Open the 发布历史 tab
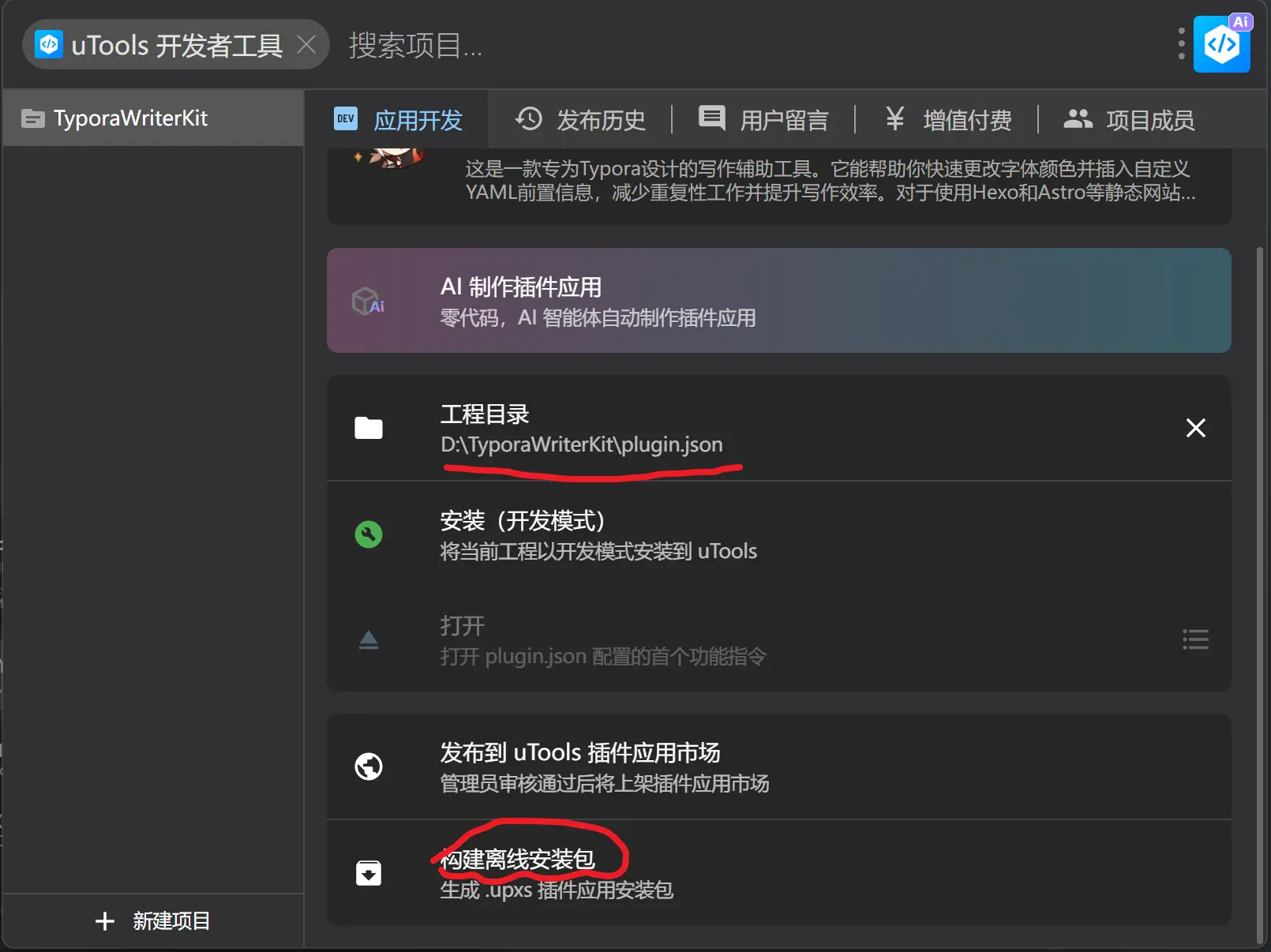The height and width of the screenshot is (952, 1271). 580,120
